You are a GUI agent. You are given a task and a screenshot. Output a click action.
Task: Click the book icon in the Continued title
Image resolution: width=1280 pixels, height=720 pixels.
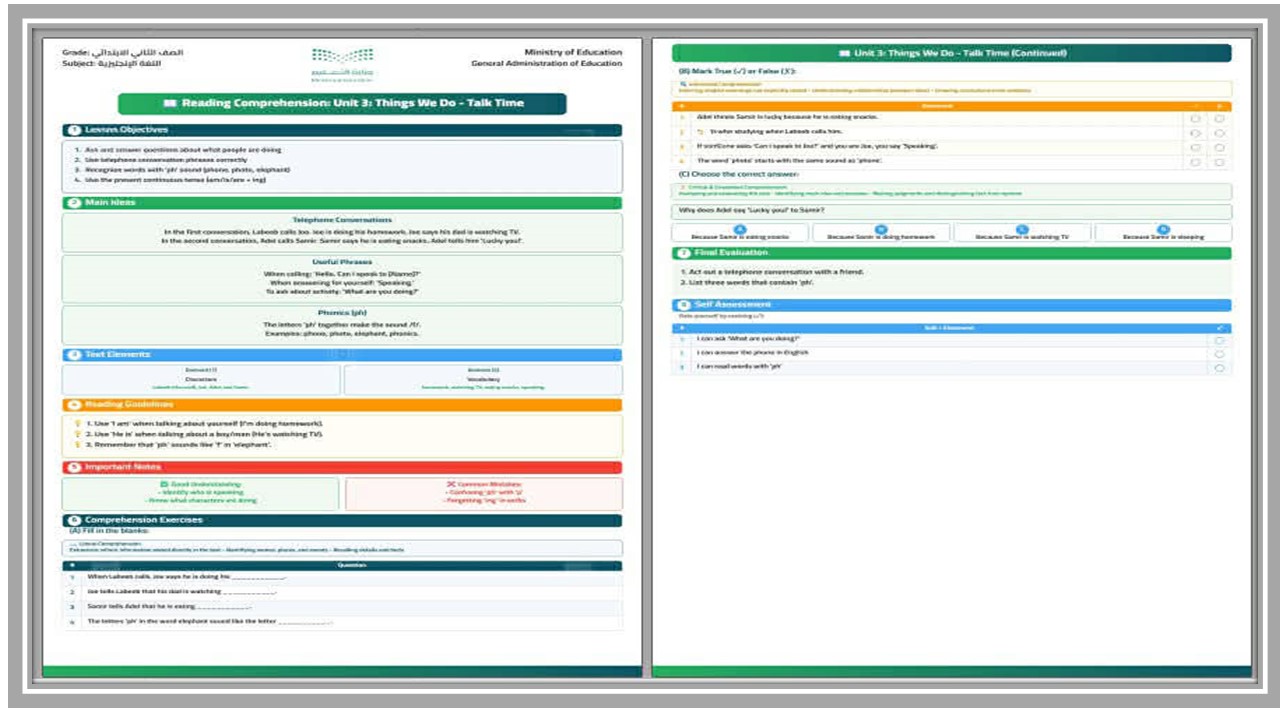tap(844, 53)
